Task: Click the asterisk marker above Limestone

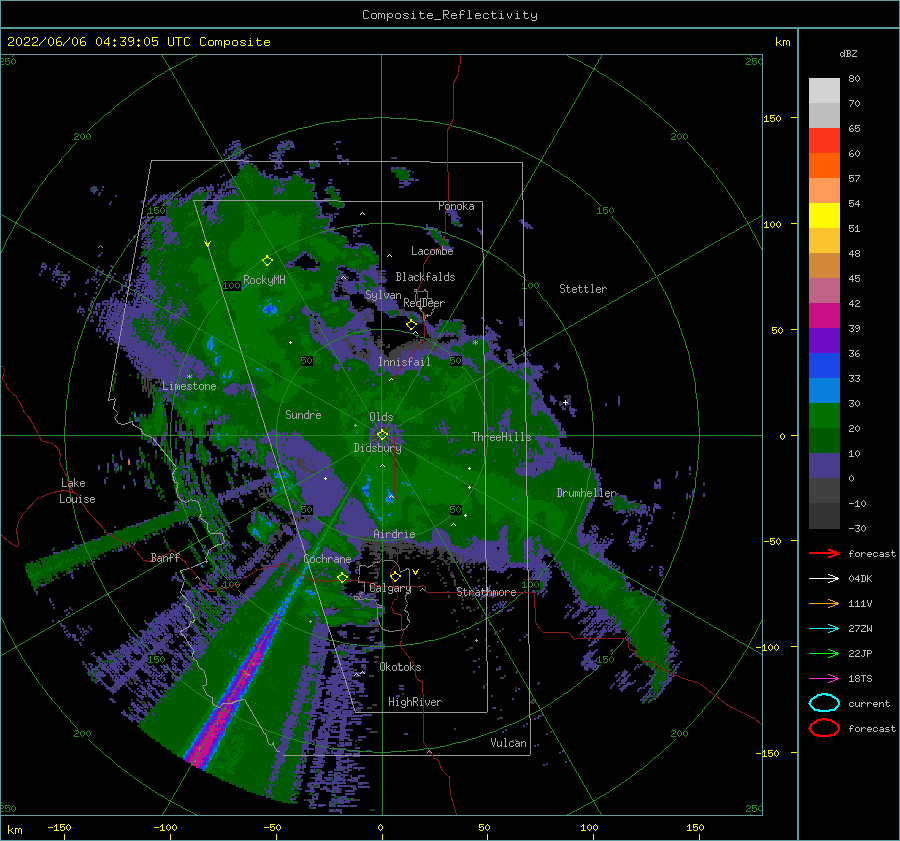Action: click(189, 377)
